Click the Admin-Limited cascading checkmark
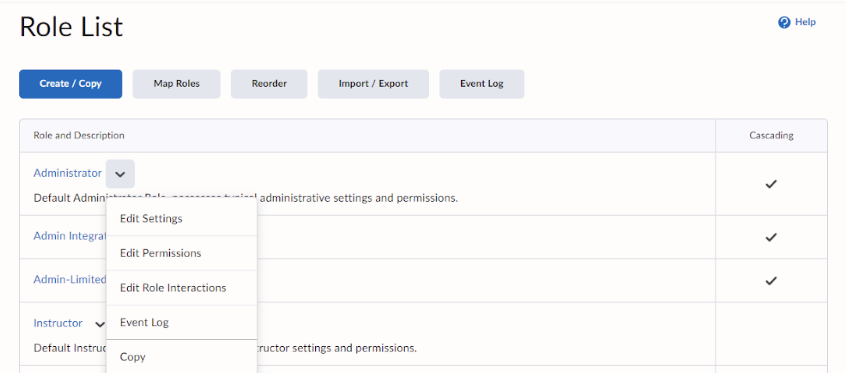The height and width of the screenshot is (373, 846). click(771, 280)
